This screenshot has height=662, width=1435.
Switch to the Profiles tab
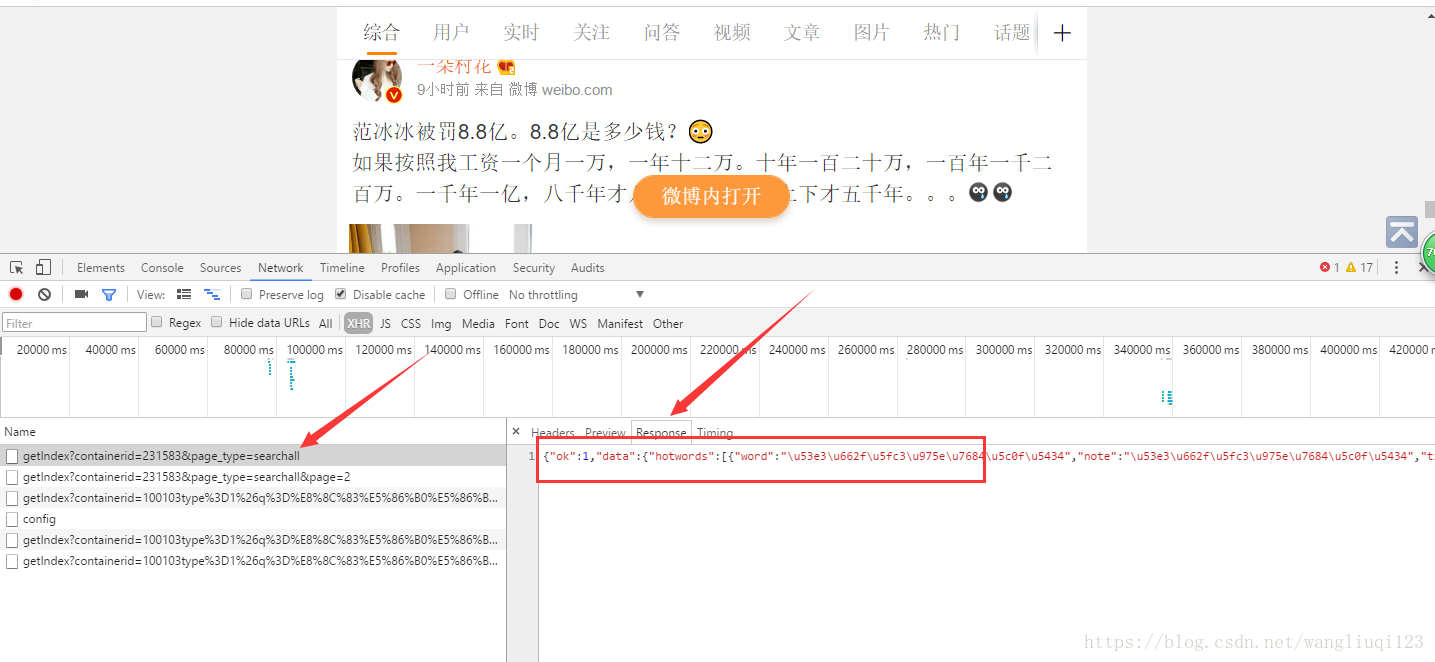click(x=400, y=267)
